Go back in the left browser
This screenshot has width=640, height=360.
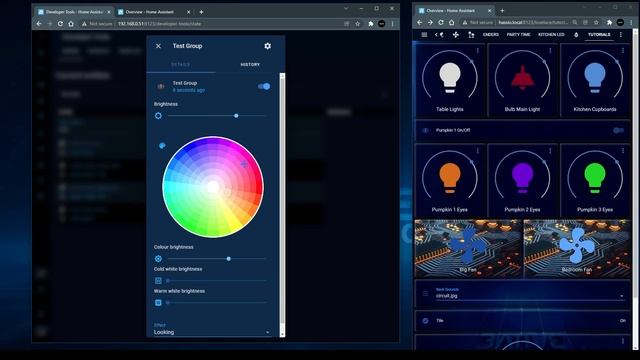point(39,24)
